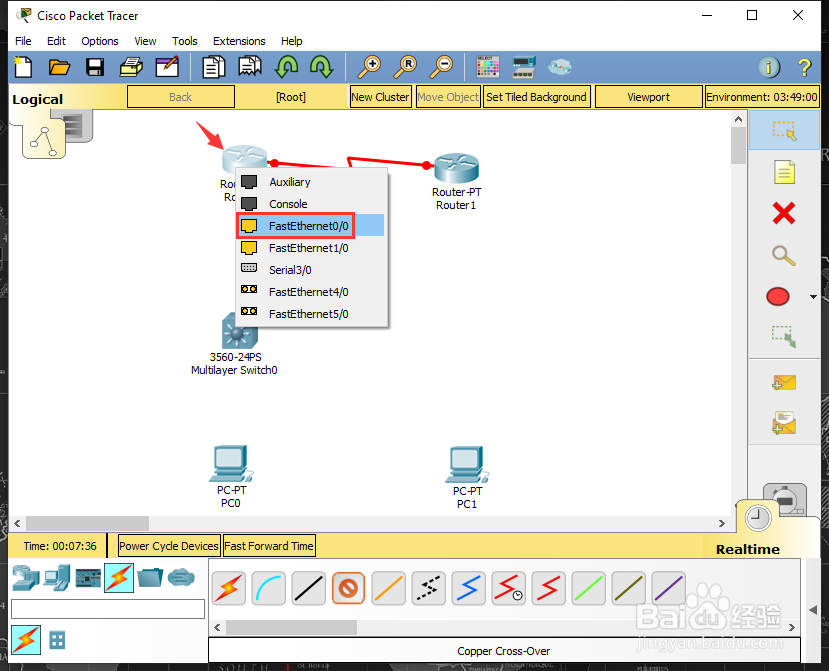The height and width of the screenshot is (671, 829).
Task: Choose the Inspect magnifier tool
Action: pyautogui.click(x=784, y=255)
